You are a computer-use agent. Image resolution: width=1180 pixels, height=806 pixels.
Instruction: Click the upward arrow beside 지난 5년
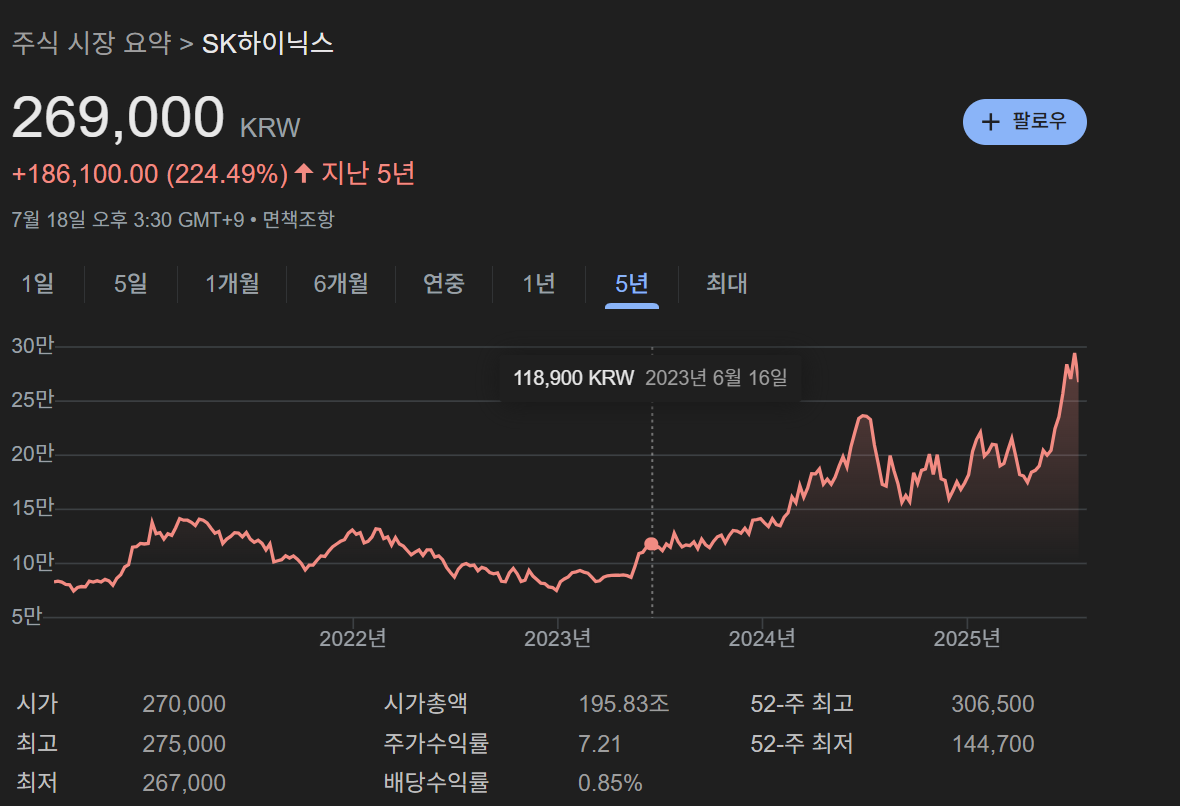point(304,173)
